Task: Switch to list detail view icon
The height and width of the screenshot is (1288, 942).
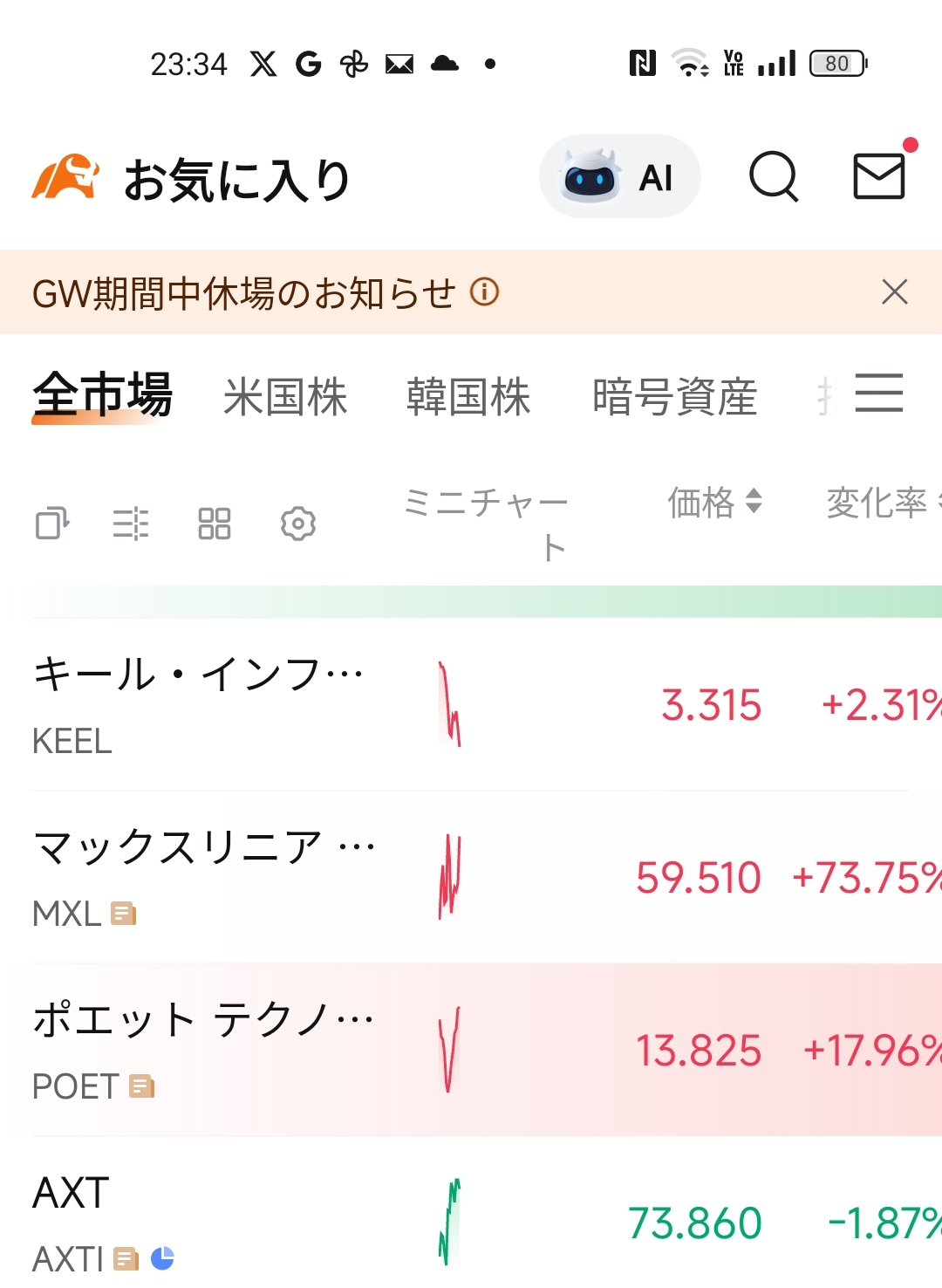Action: (x=131, y=524)
